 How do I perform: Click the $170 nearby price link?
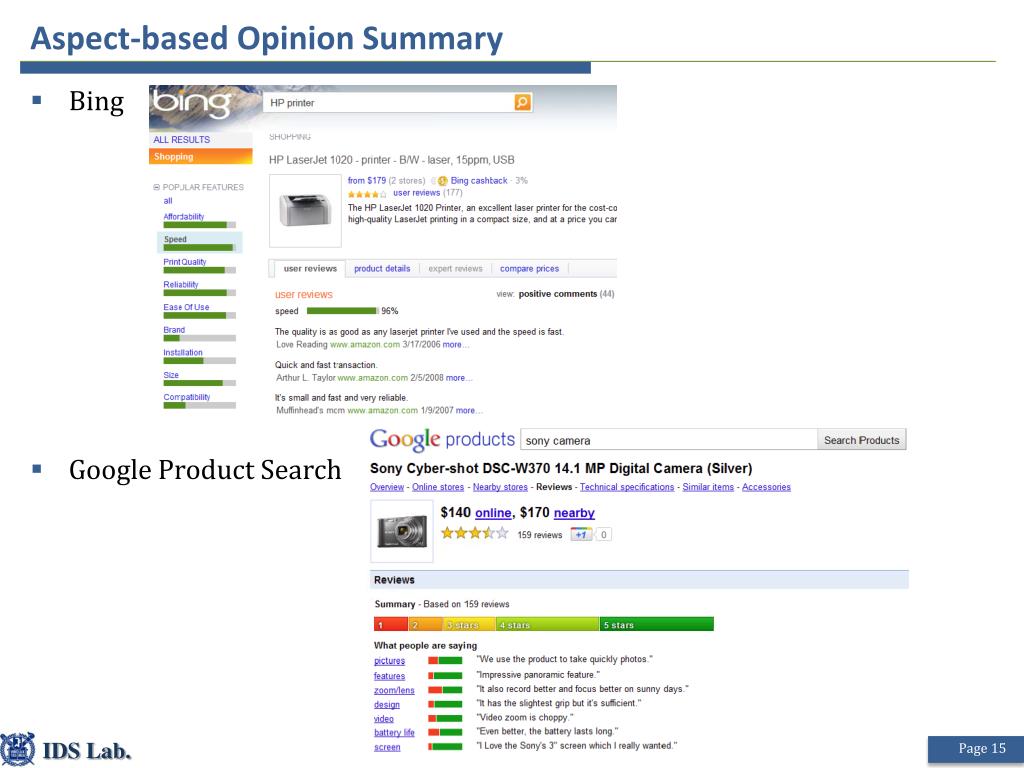coord(574,513)
